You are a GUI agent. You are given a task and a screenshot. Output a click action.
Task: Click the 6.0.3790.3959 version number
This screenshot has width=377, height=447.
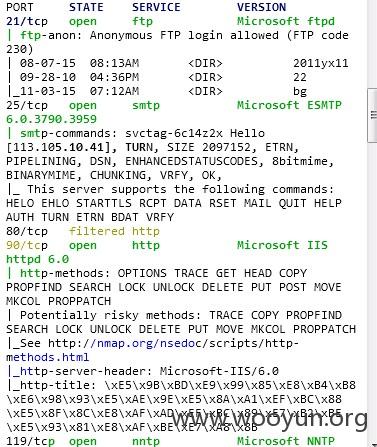click(51, 119)
